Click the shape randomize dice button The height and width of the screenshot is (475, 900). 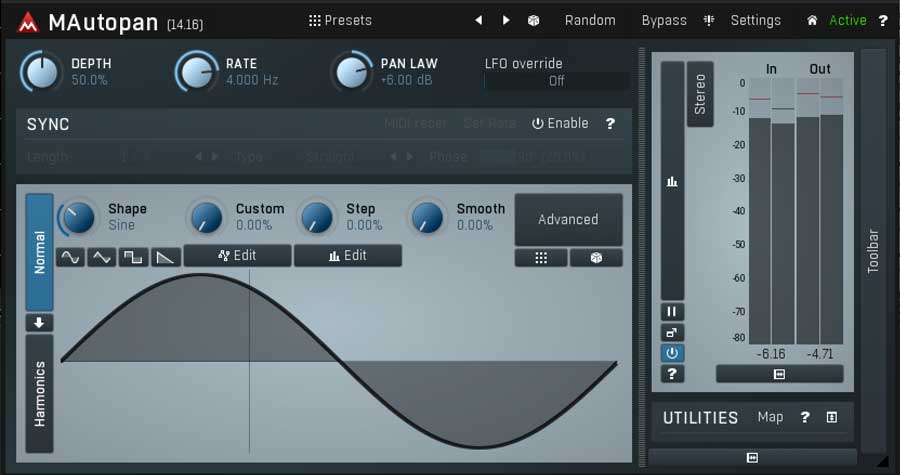coord(596,258)
